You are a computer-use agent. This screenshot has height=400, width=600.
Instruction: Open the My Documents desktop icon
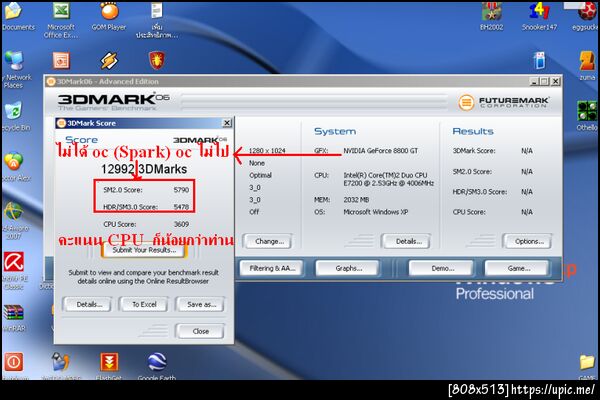[15, 15]
